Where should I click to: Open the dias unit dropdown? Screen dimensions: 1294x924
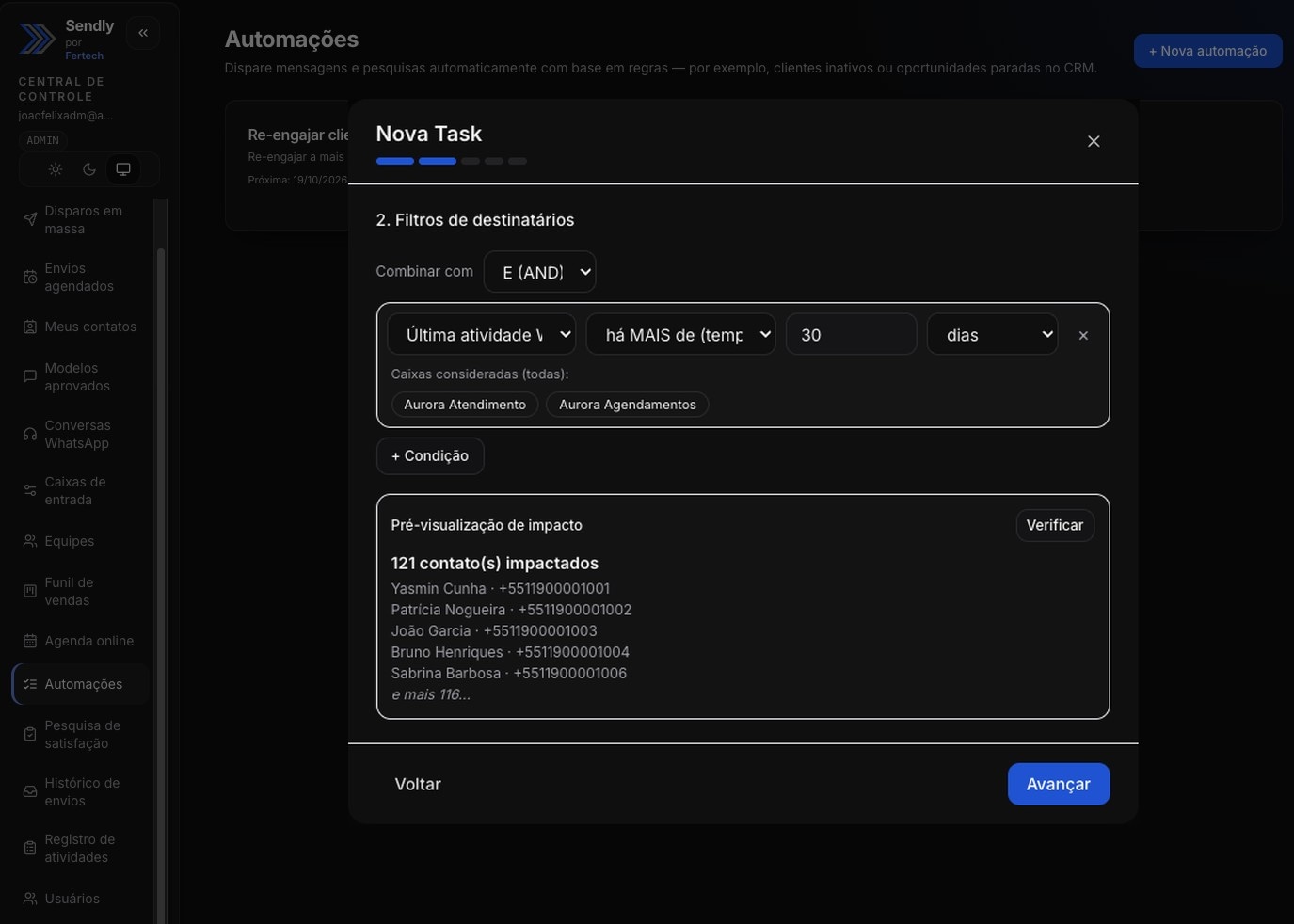992,334
